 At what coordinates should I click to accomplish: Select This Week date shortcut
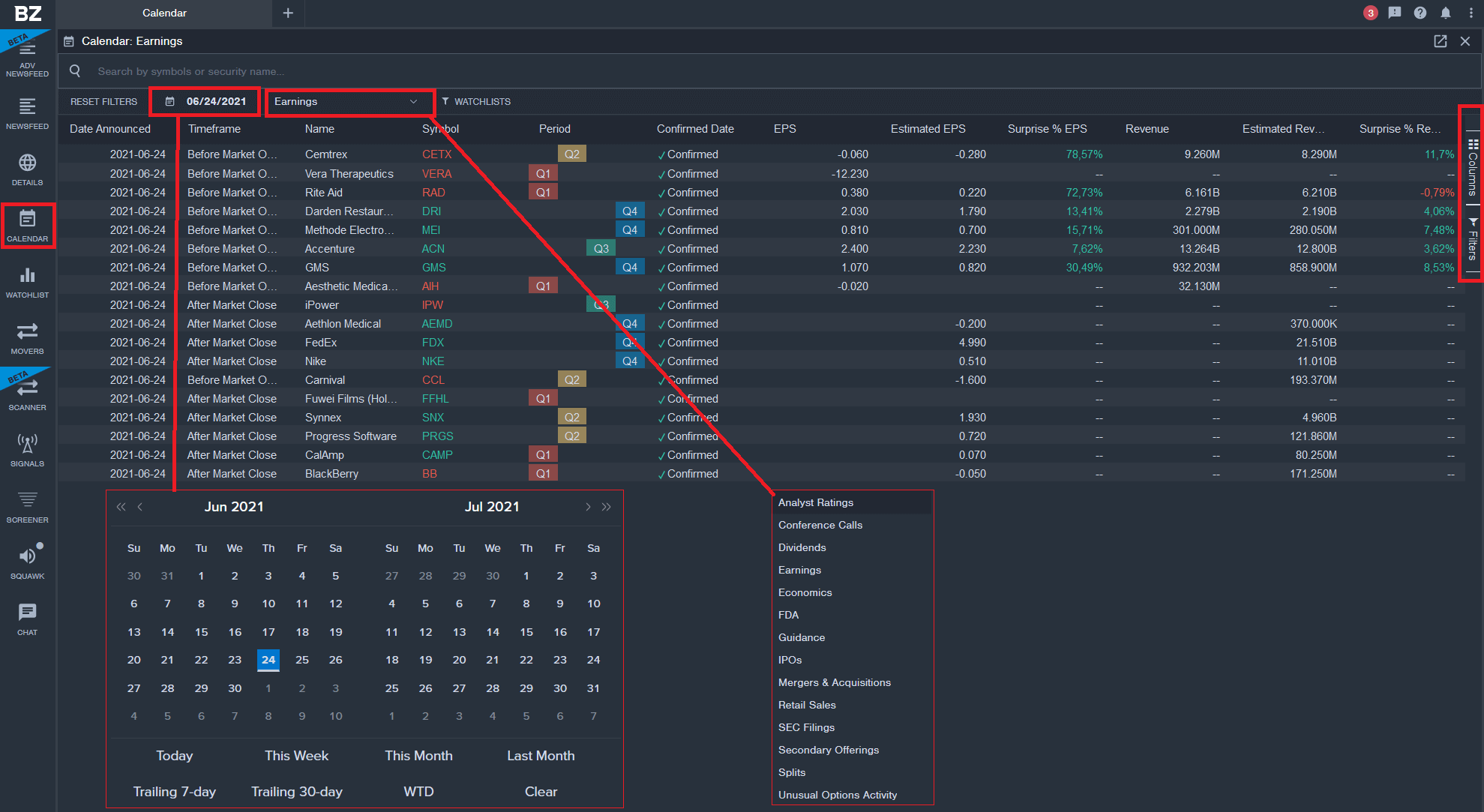296,756
